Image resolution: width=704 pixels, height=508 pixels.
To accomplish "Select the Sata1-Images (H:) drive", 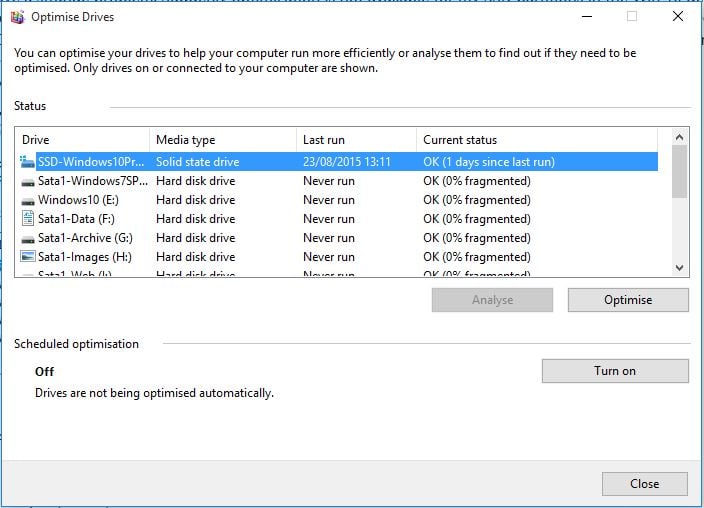I will (339, 257).
